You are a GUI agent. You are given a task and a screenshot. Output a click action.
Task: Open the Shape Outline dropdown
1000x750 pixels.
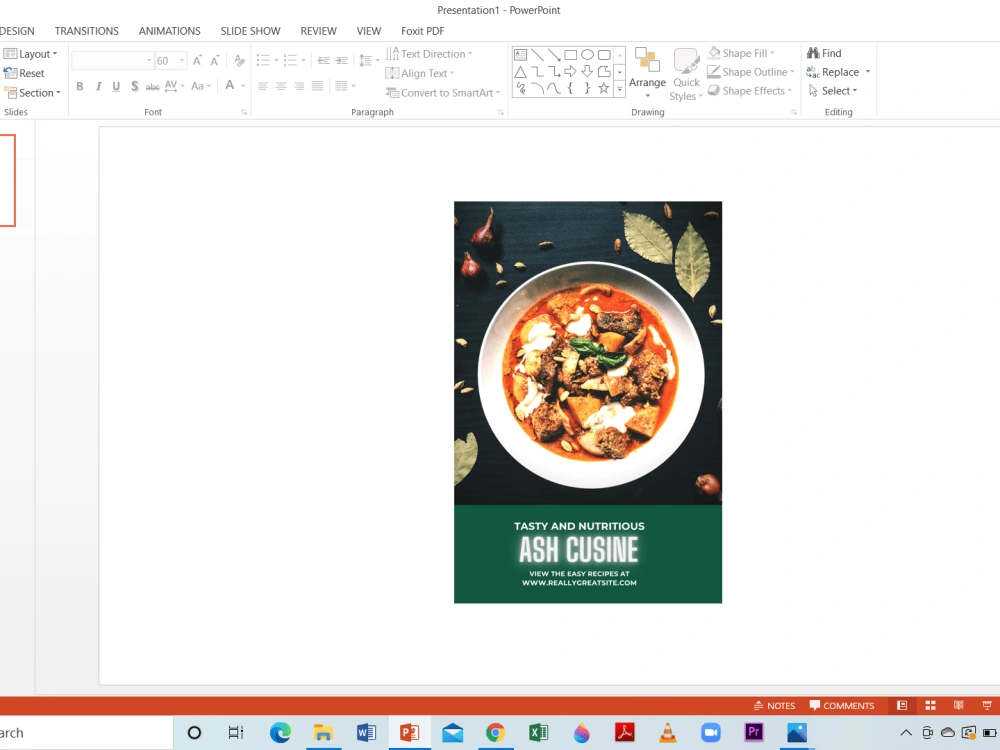tap(751, 72)
